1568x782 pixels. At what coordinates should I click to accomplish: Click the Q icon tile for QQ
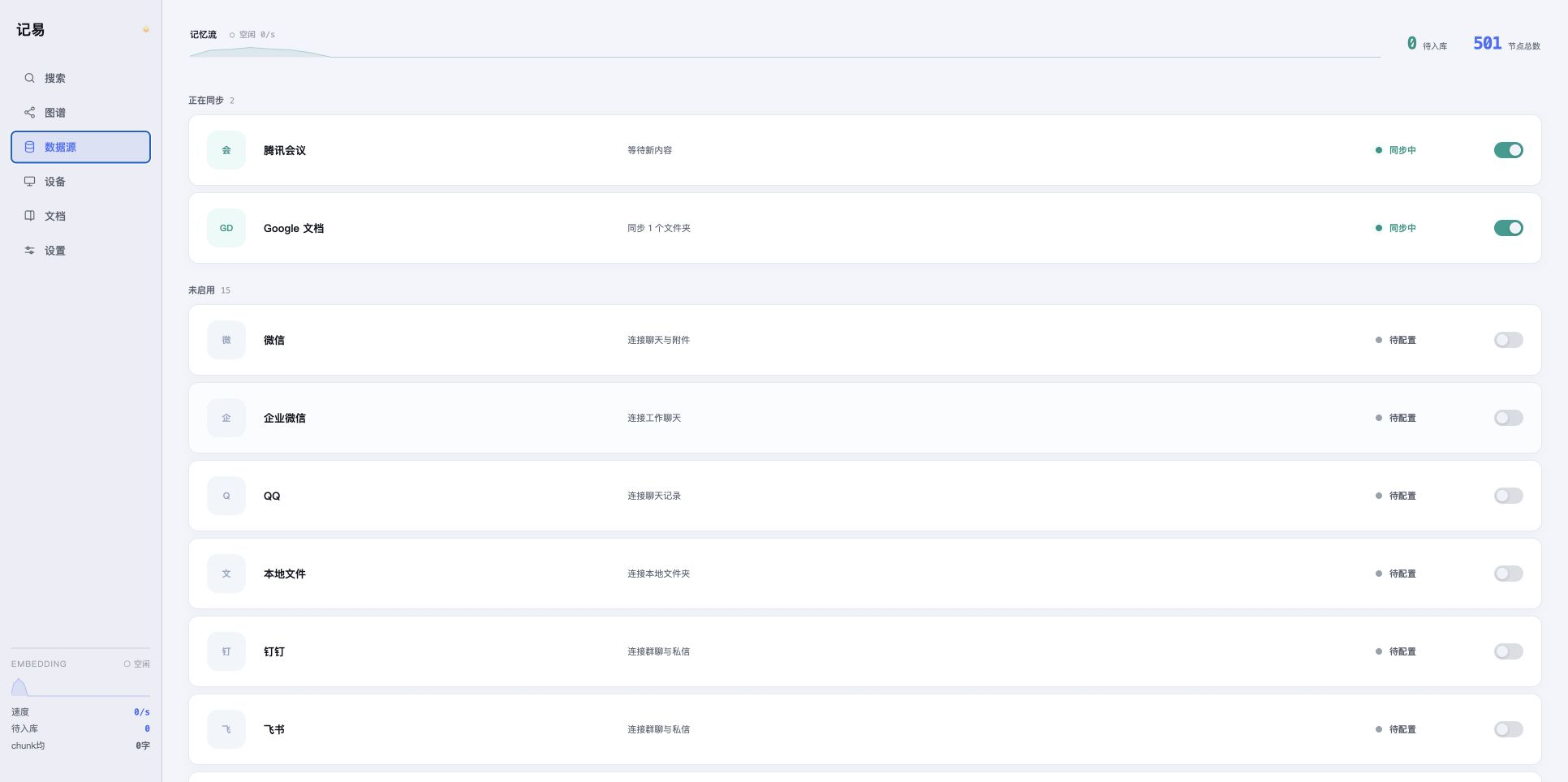tap(226, 496)
